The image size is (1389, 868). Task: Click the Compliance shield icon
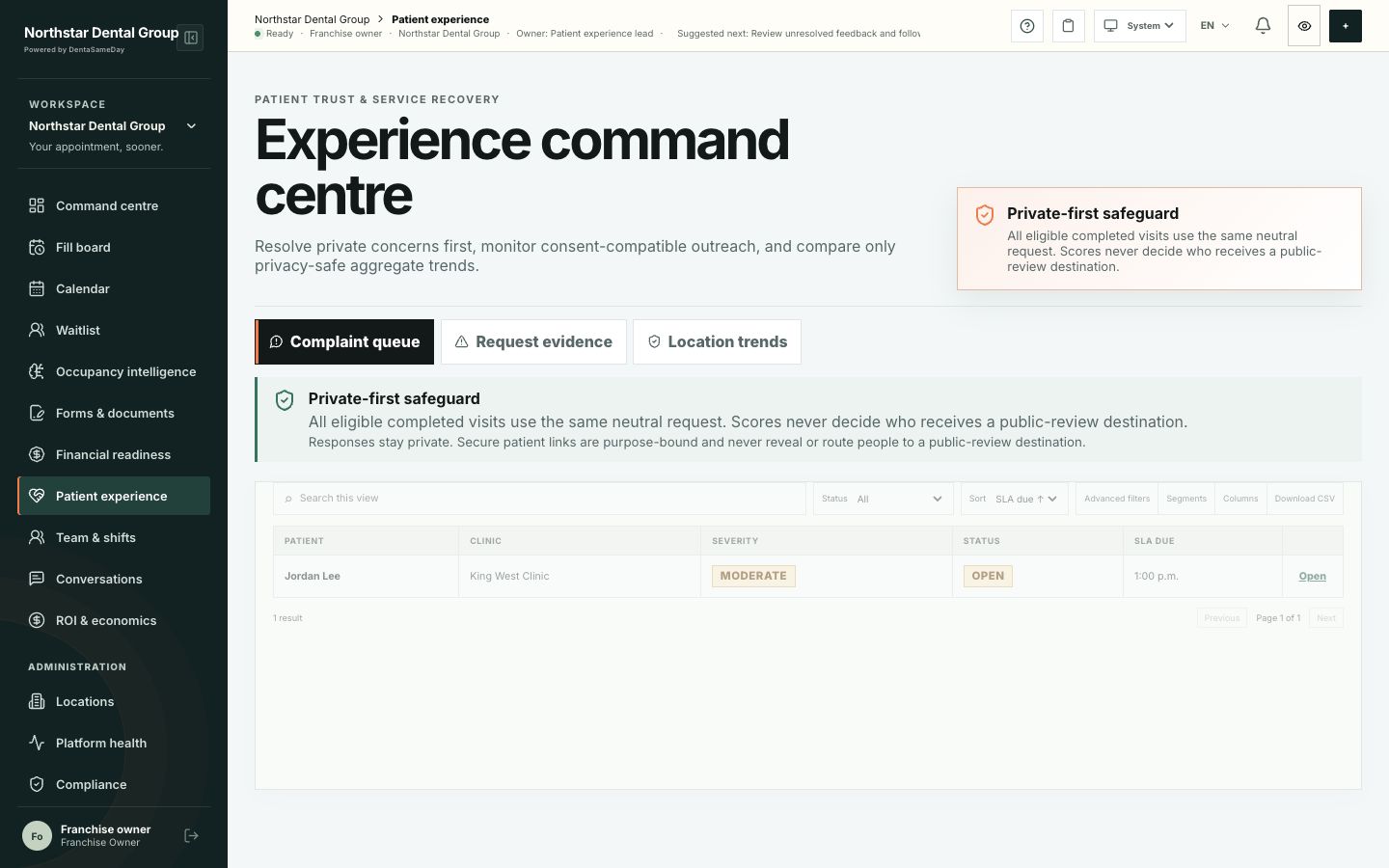coord(37,784)
